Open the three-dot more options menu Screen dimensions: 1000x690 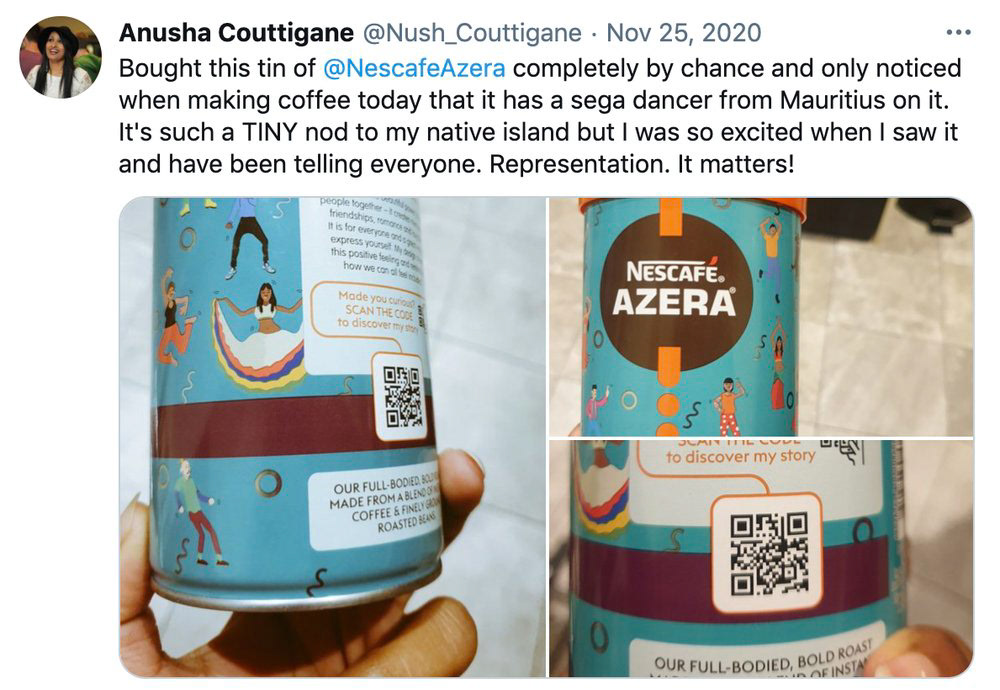tap(958, 33)
